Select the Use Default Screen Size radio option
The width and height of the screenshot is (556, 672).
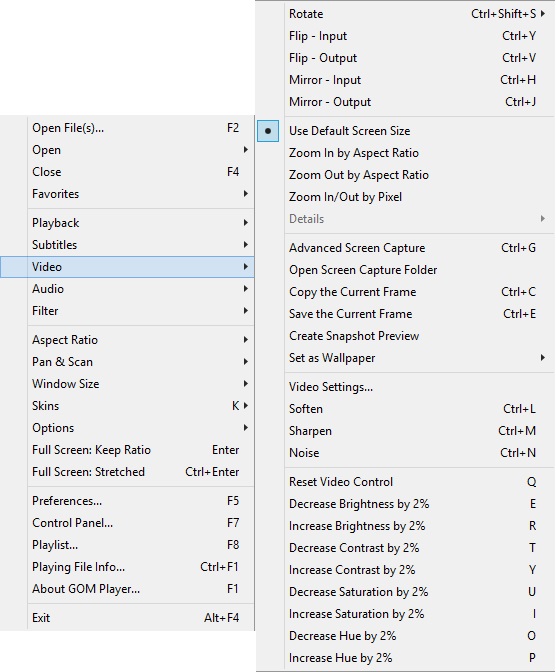[406, 131]
